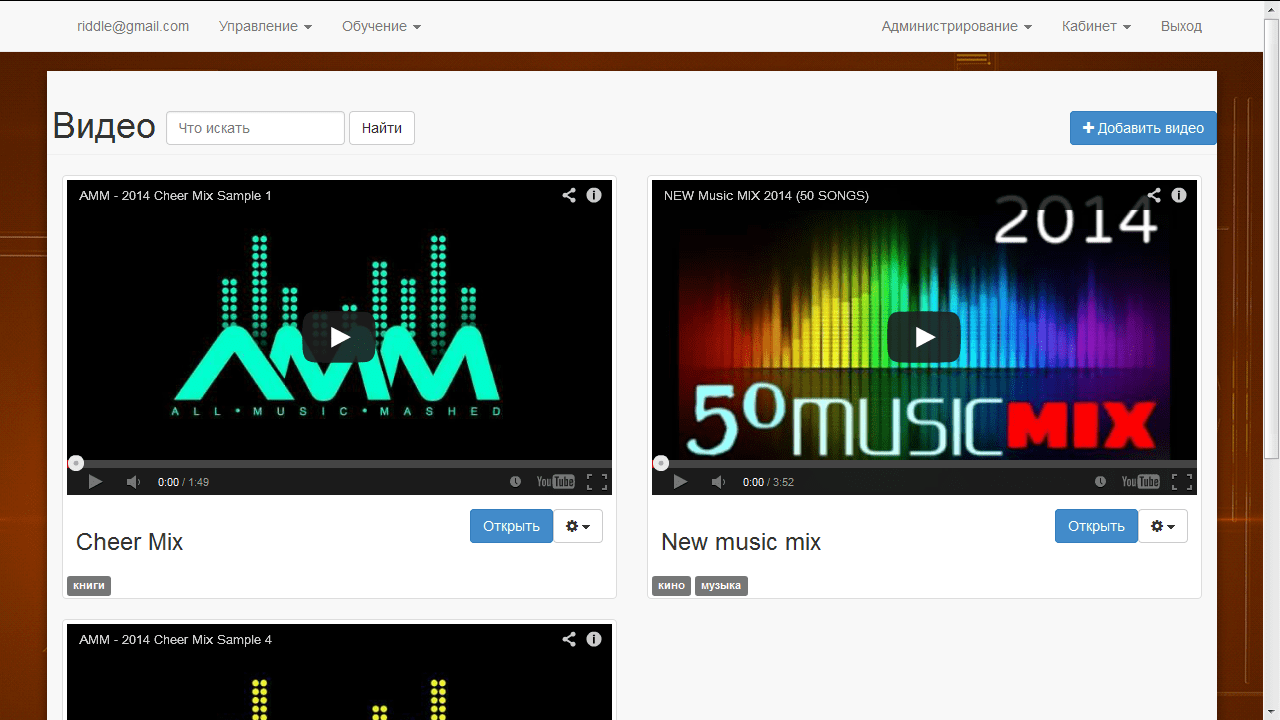
Task: Click Добавить видео button
Action: 1143,128
